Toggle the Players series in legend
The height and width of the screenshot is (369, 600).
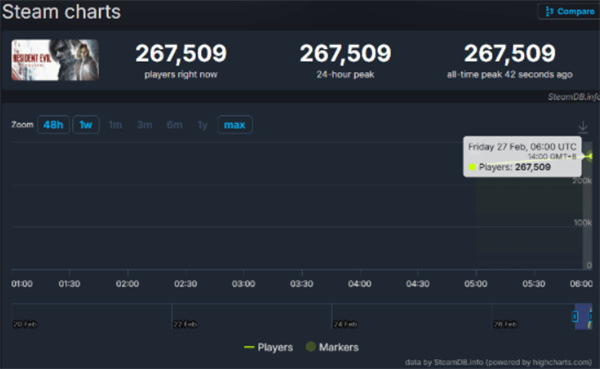point(268,347)
